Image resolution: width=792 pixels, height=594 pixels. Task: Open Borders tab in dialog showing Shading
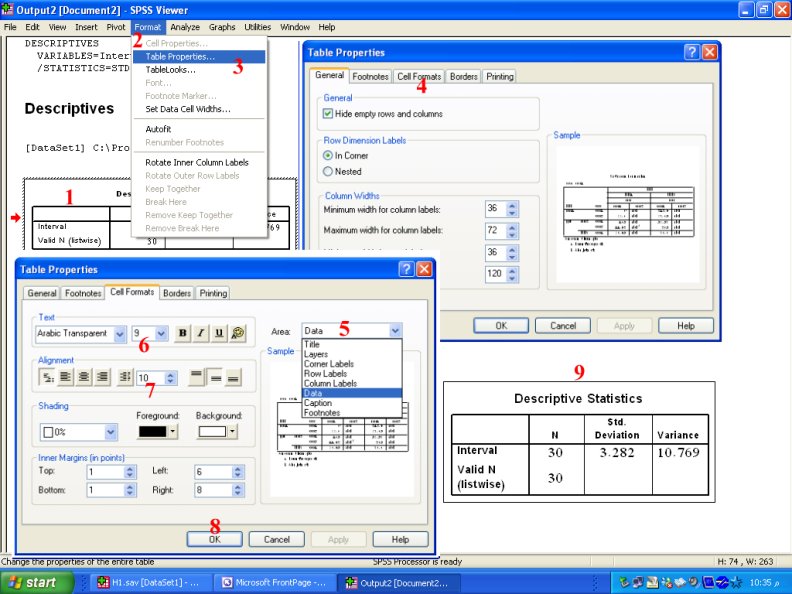(x=177, y=293)
